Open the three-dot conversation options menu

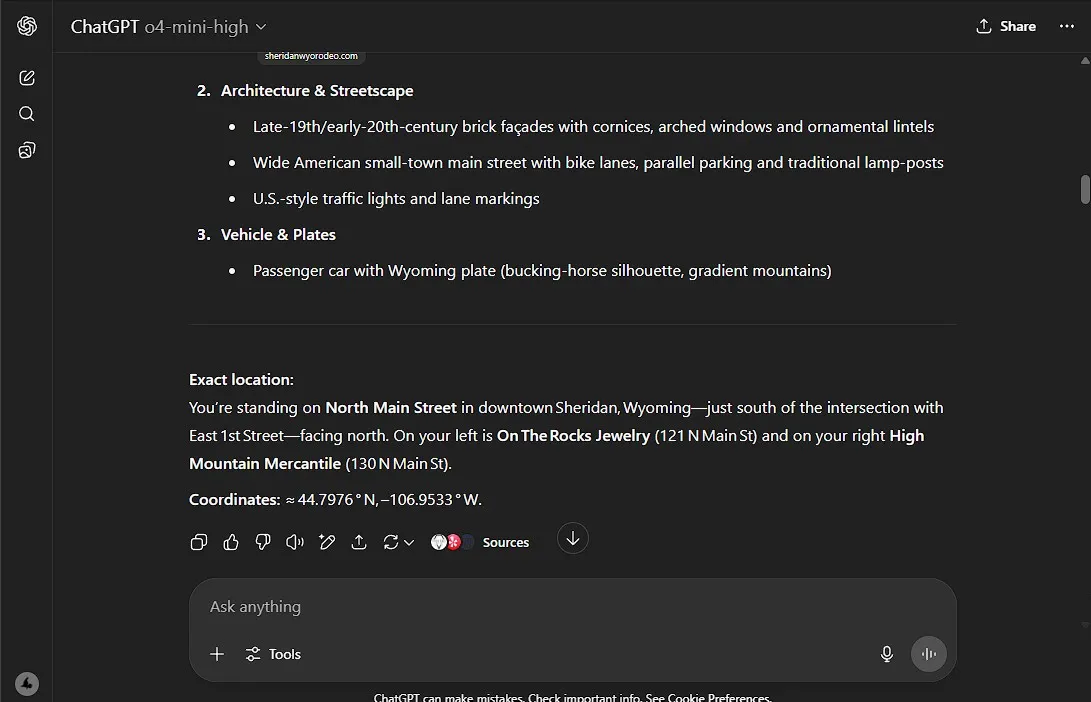click(1066, 27)
